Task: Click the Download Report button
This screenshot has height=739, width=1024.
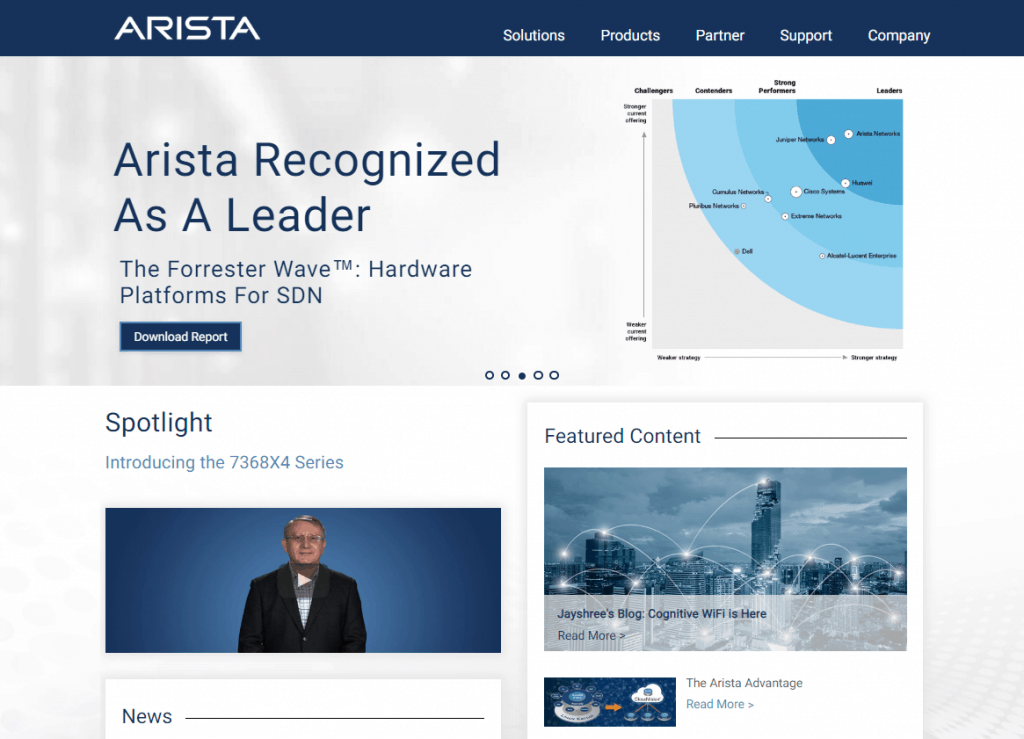Action: tap(180, 336)
